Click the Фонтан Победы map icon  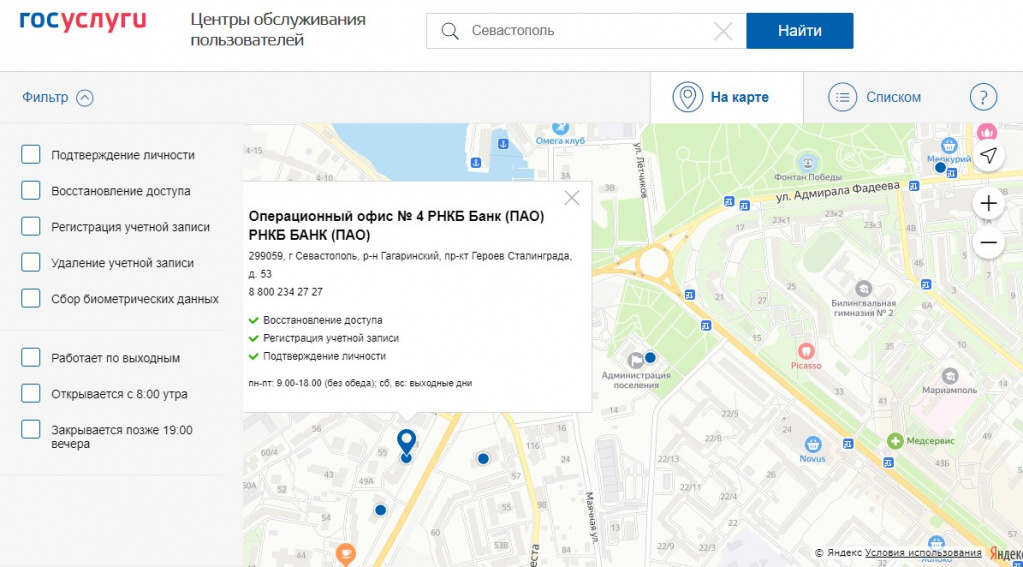point(808,162)
